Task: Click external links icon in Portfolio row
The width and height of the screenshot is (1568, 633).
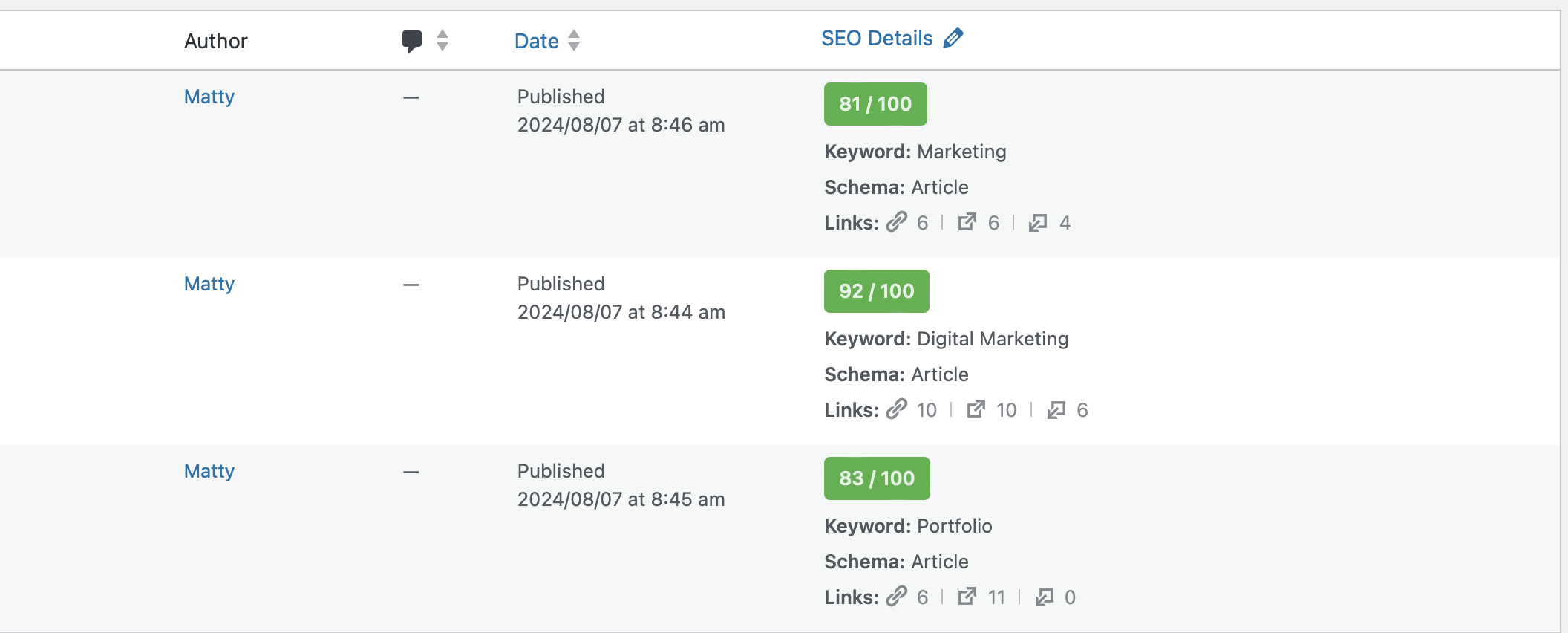Action: pyautogui.click(x=967, y=597)
